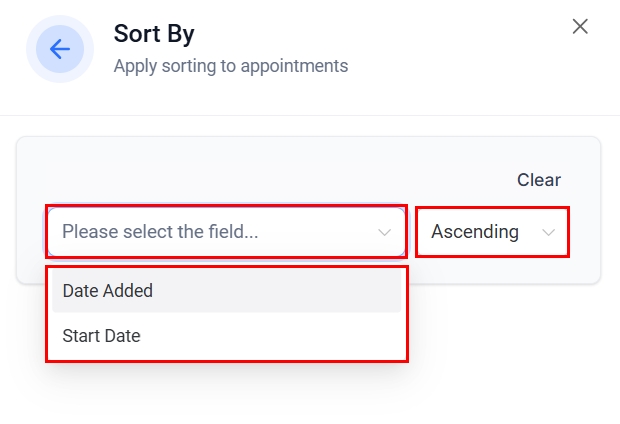
Task: Click the chevron in the field selector
Action: 385,232
